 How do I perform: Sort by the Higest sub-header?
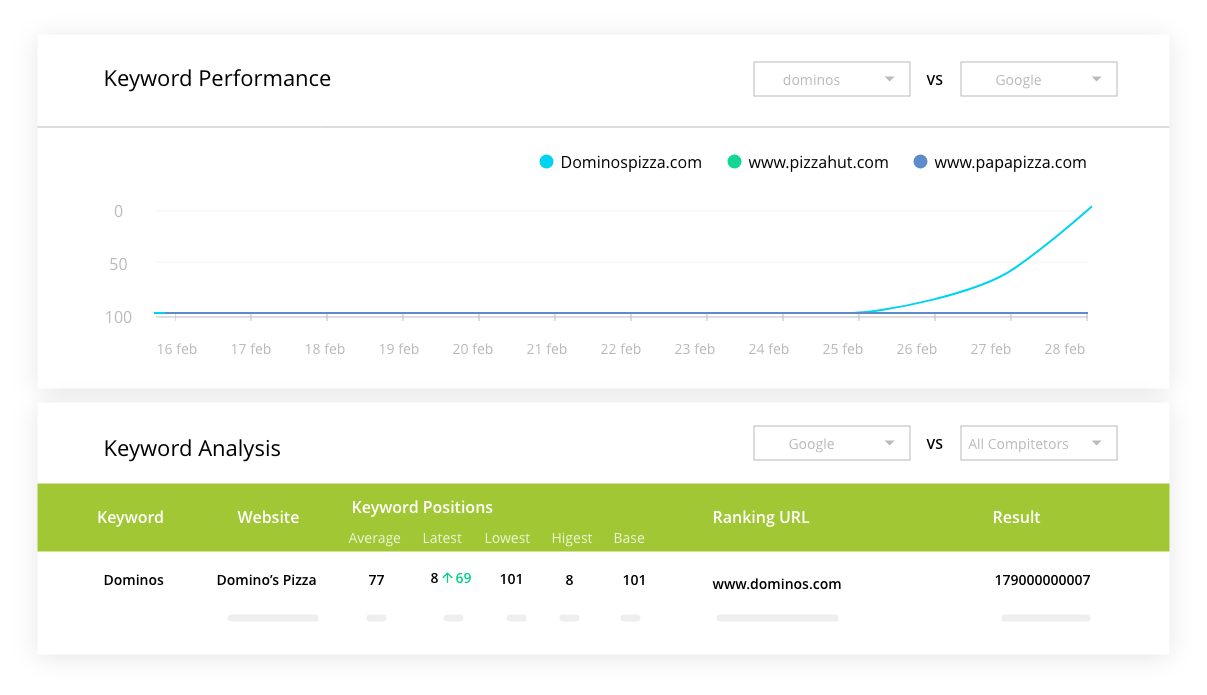(572, 538)
